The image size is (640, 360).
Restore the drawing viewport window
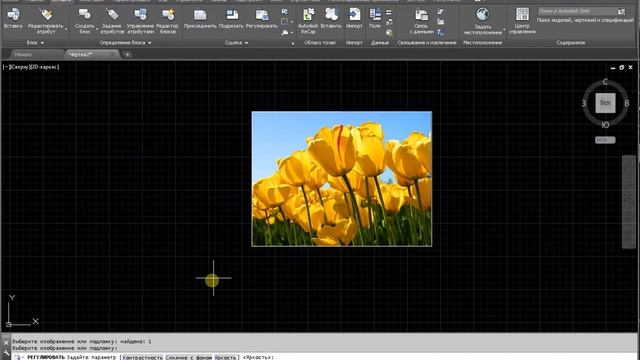622,67
